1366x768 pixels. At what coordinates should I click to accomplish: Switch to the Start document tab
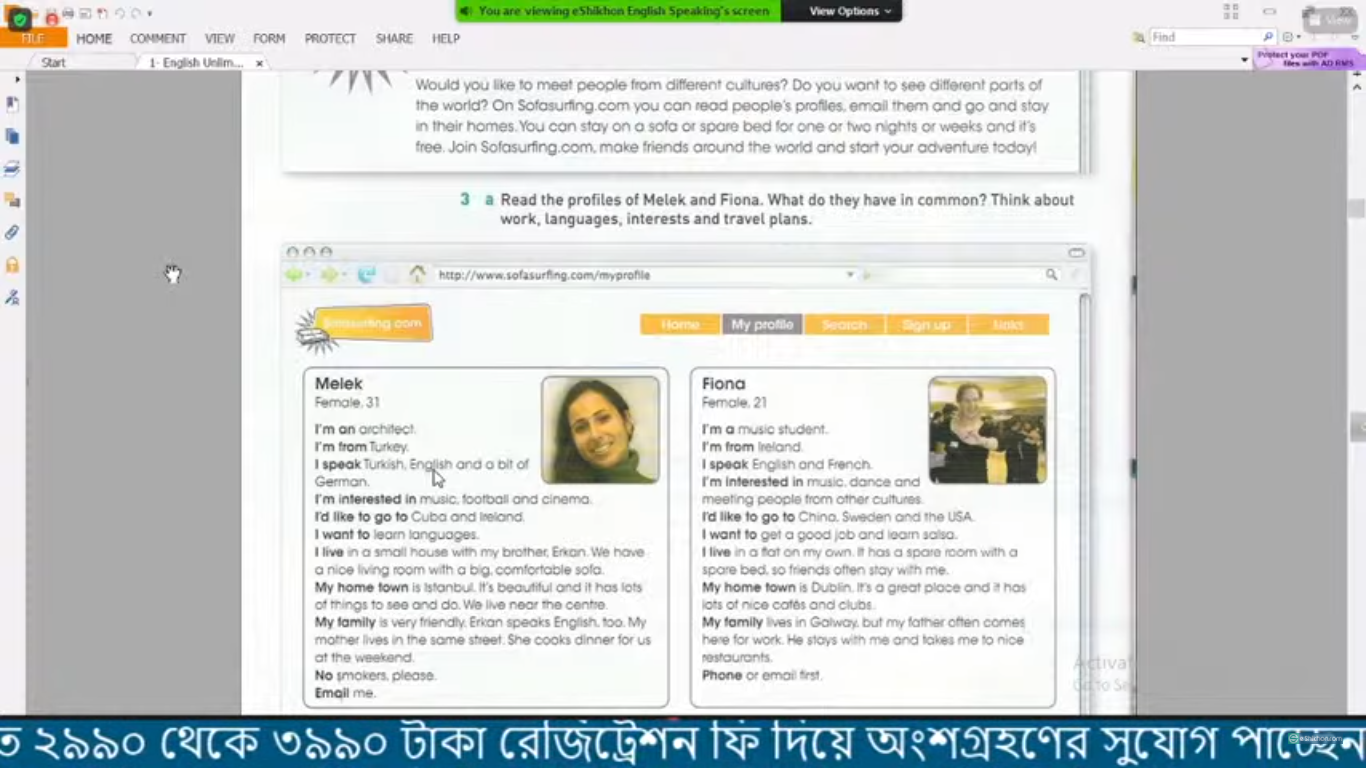point(53,62)
